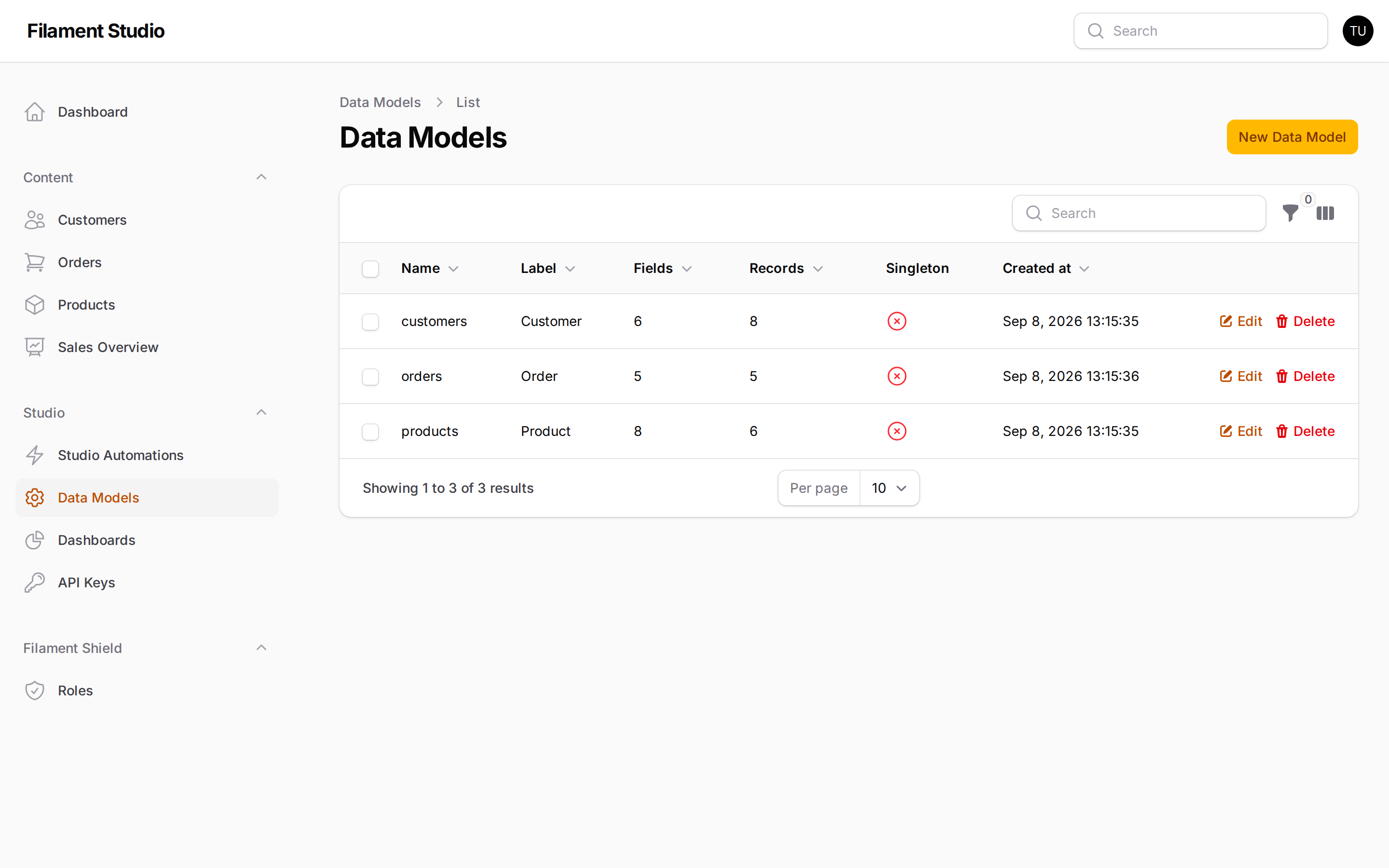Click 'products' name cell
Viewport: 1389px width, 868px height.
429,431
